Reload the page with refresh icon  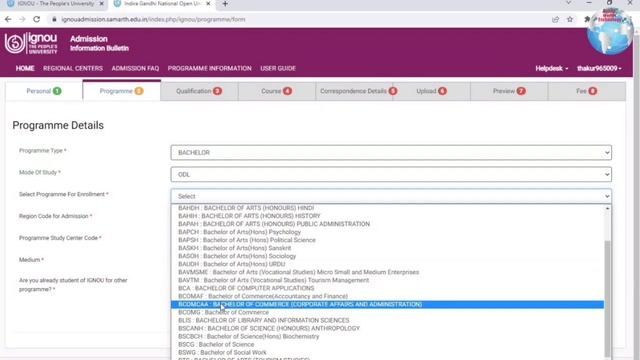coord(36,19)
